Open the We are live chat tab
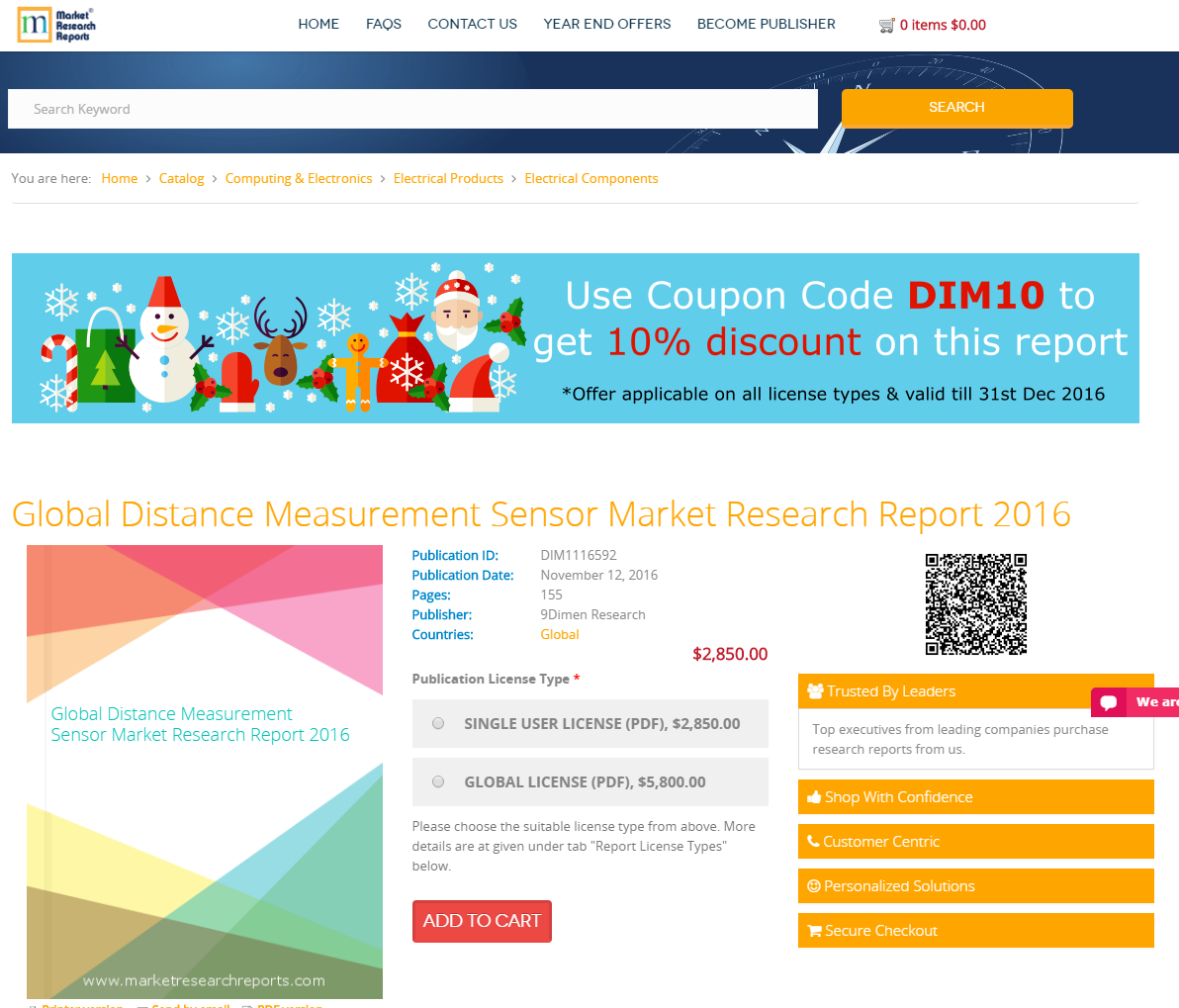Image resolution: width=1179 pixels, height=1008 pixels. (x=1135, y=702)
